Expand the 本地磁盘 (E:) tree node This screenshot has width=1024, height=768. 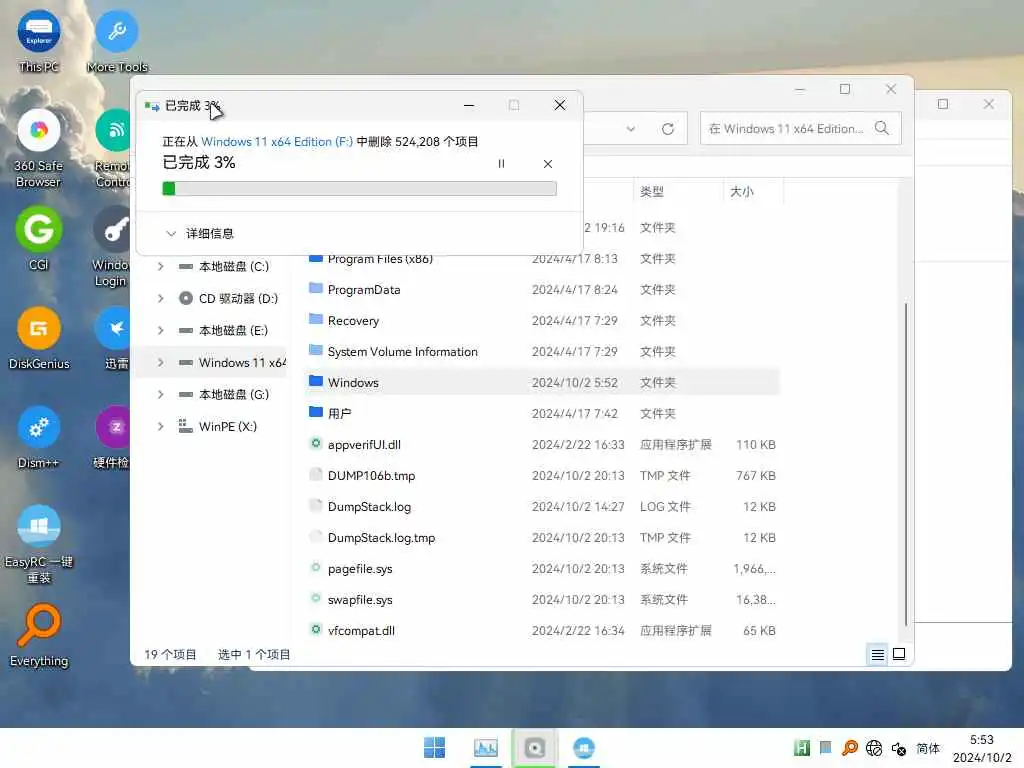pos(161,330)
